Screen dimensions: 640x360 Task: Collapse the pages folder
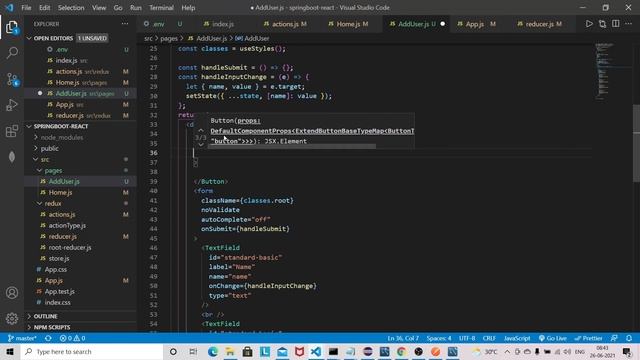click(53, 171)
